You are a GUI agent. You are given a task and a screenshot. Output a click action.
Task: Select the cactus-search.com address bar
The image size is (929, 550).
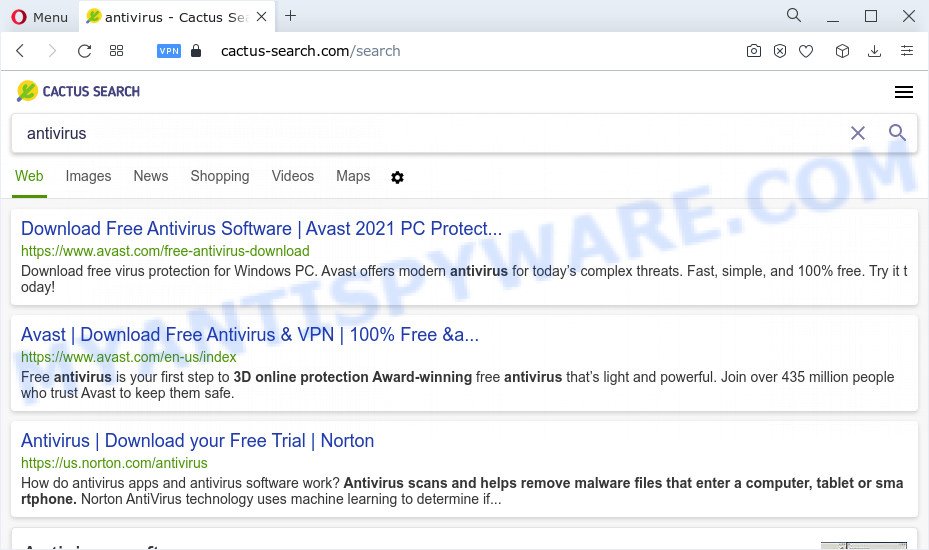pyautogui.click(x=310, y=51)
